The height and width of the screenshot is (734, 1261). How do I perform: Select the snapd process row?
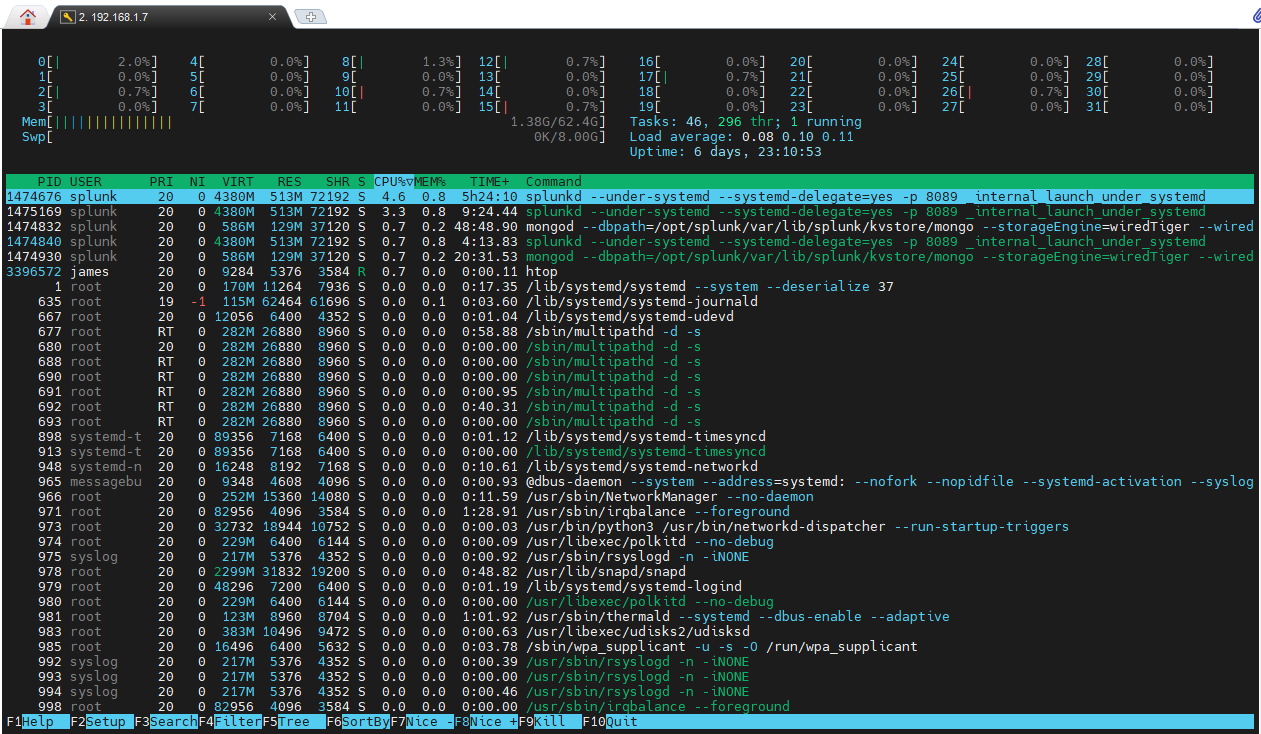[x=630, y=572]
